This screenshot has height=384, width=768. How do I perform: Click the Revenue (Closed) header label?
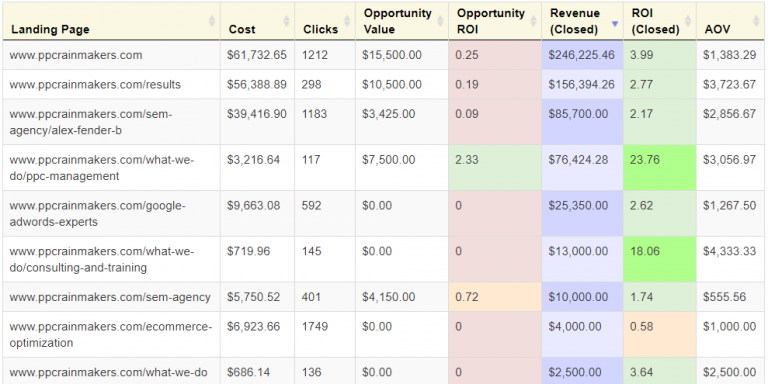coord(575,21)
